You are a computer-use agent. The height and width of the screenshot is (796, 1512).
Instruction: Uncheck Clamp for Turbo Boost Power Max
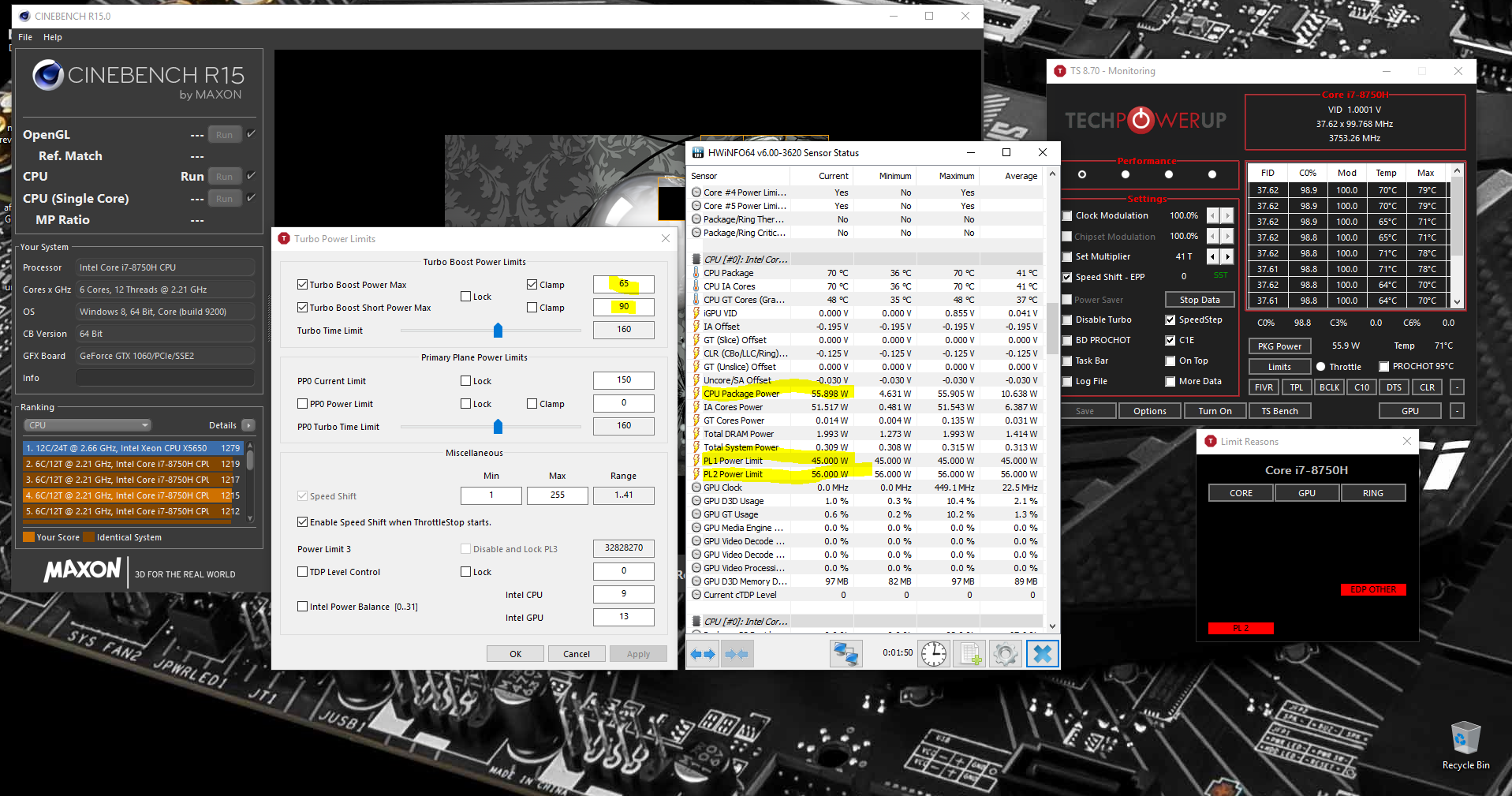(x=532, y=285)
